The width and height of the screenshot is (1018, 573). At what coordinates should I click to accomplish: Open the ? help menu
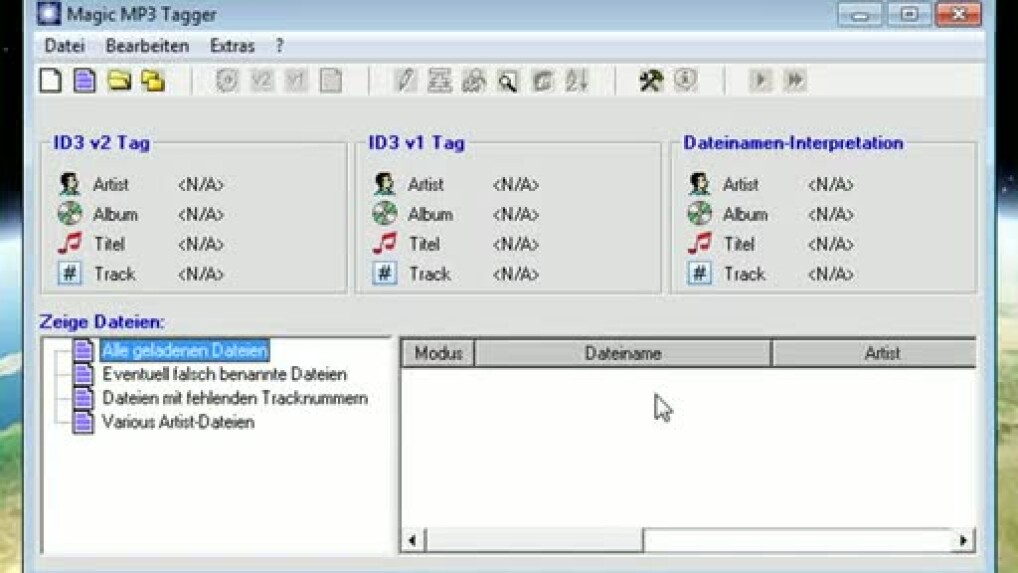click(x=280, y=46)
